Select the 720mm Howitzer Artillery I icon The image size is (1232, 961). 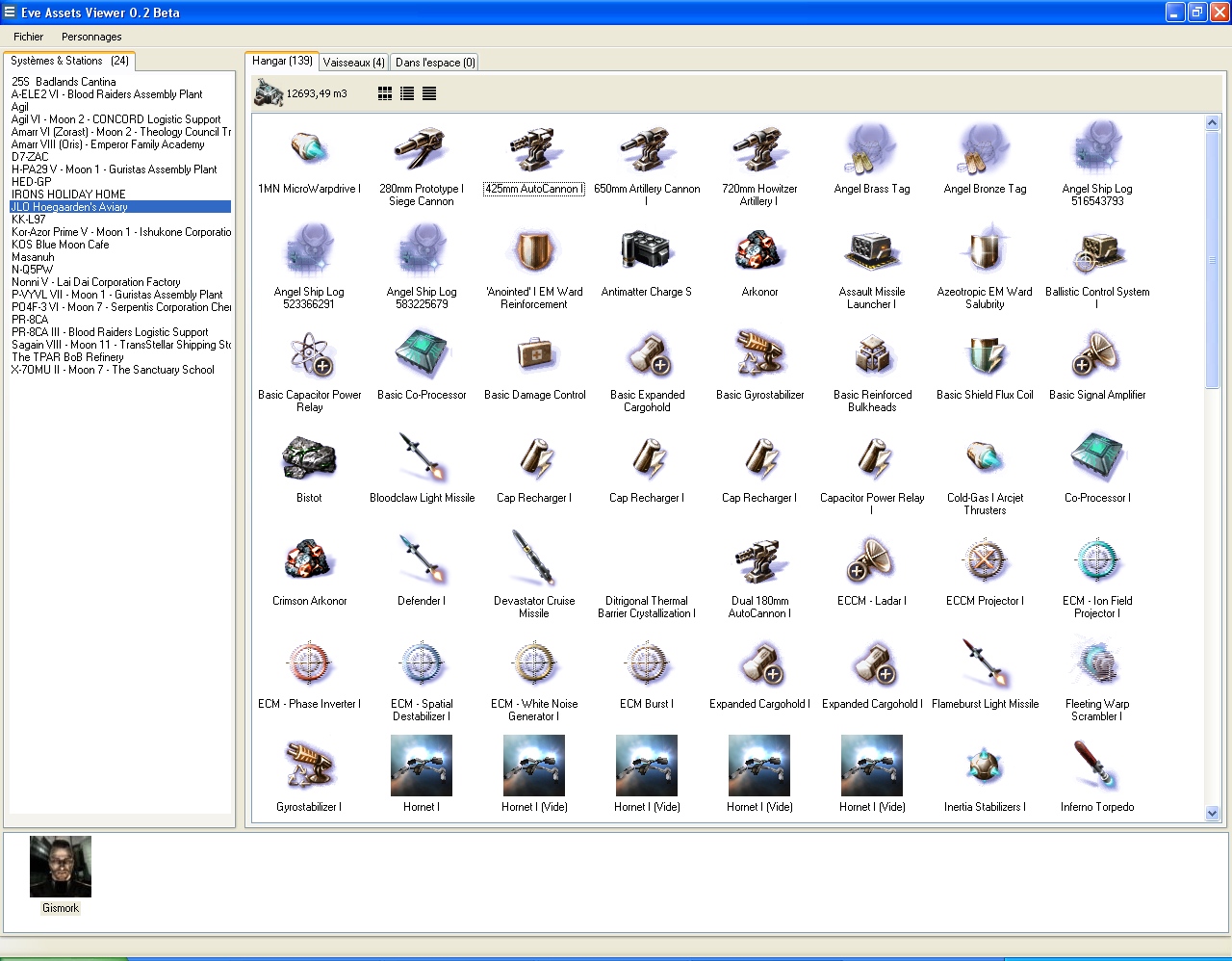click(759, 149)
